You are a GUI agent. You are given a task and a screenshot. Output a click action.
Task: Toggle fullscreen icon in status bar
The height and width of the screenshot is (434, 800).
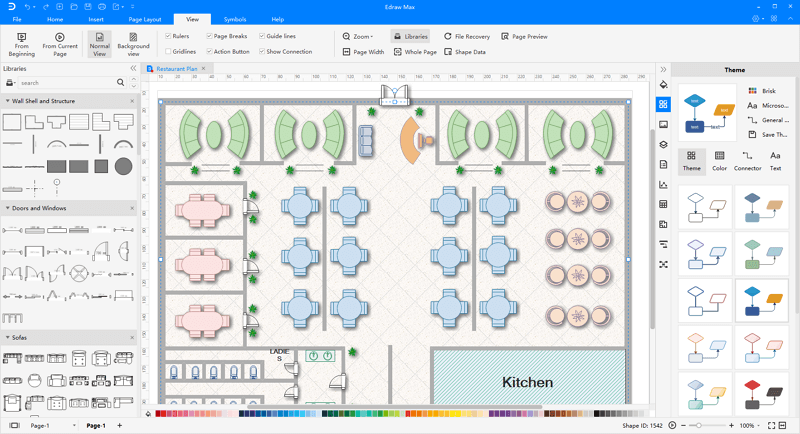[771, 425]
